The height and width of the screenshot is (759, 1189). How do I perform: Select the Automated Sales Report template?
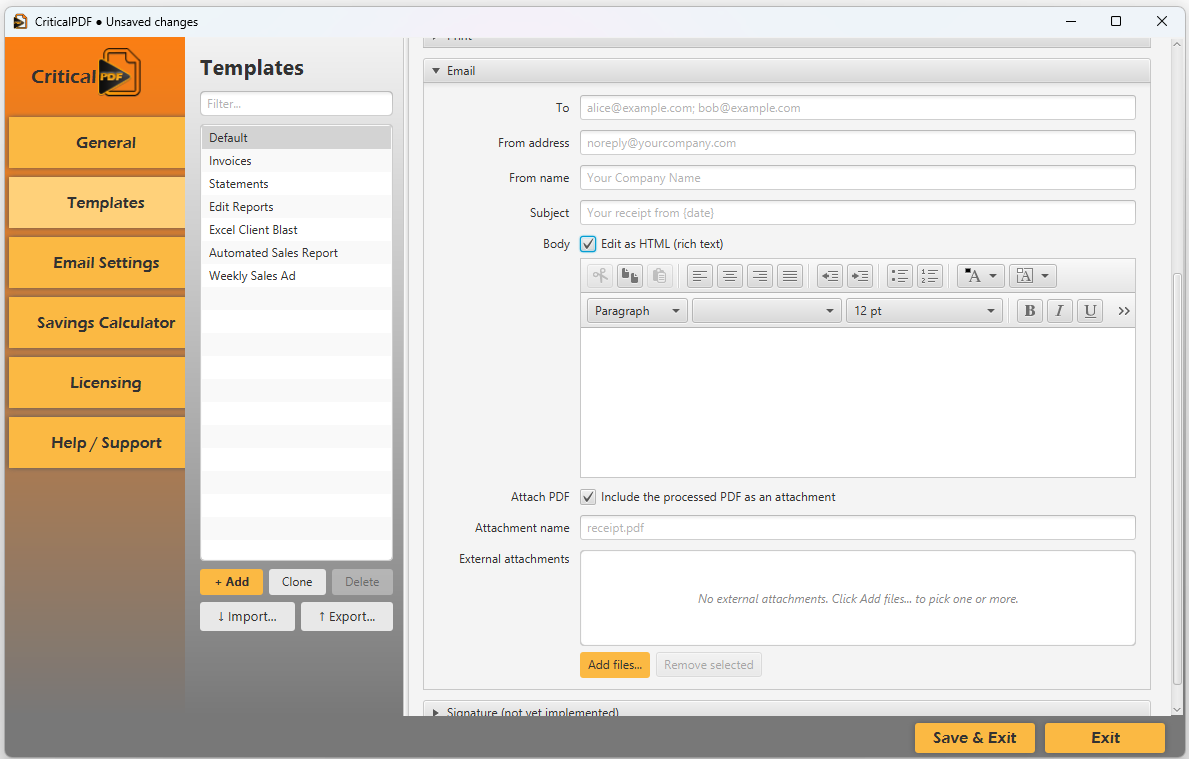296,253
